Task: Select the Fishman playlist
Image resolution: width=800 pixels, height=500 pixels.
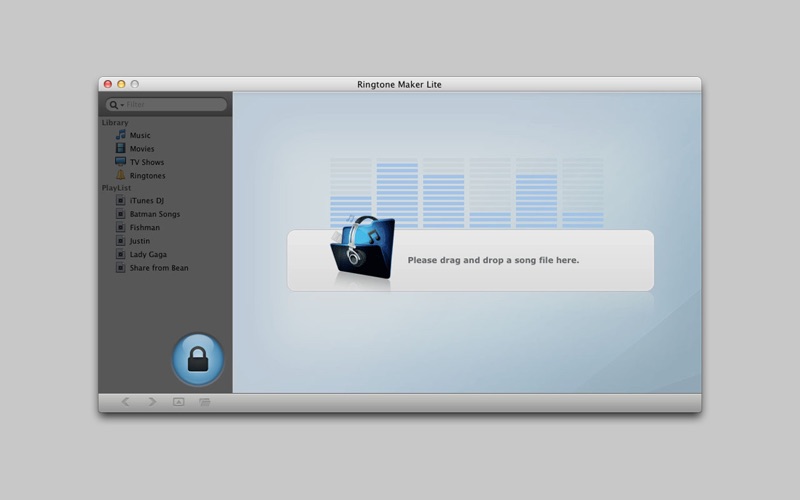Action: click(x=144, y=228)
